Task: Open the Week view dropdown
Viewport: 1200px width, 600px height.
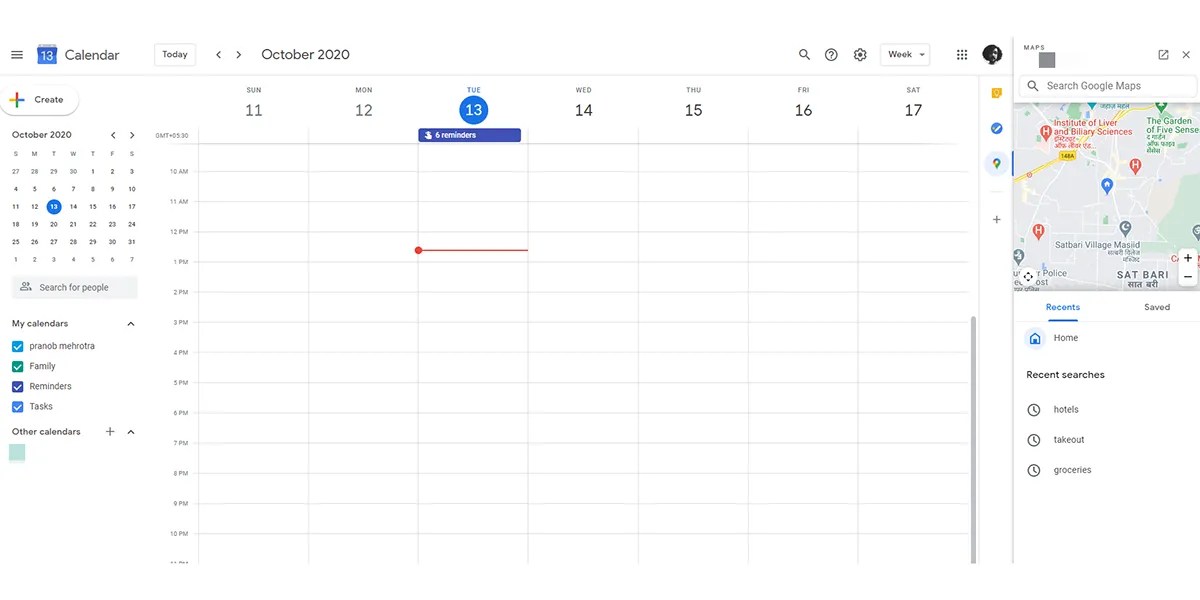Action: click(x=904, y=54)
